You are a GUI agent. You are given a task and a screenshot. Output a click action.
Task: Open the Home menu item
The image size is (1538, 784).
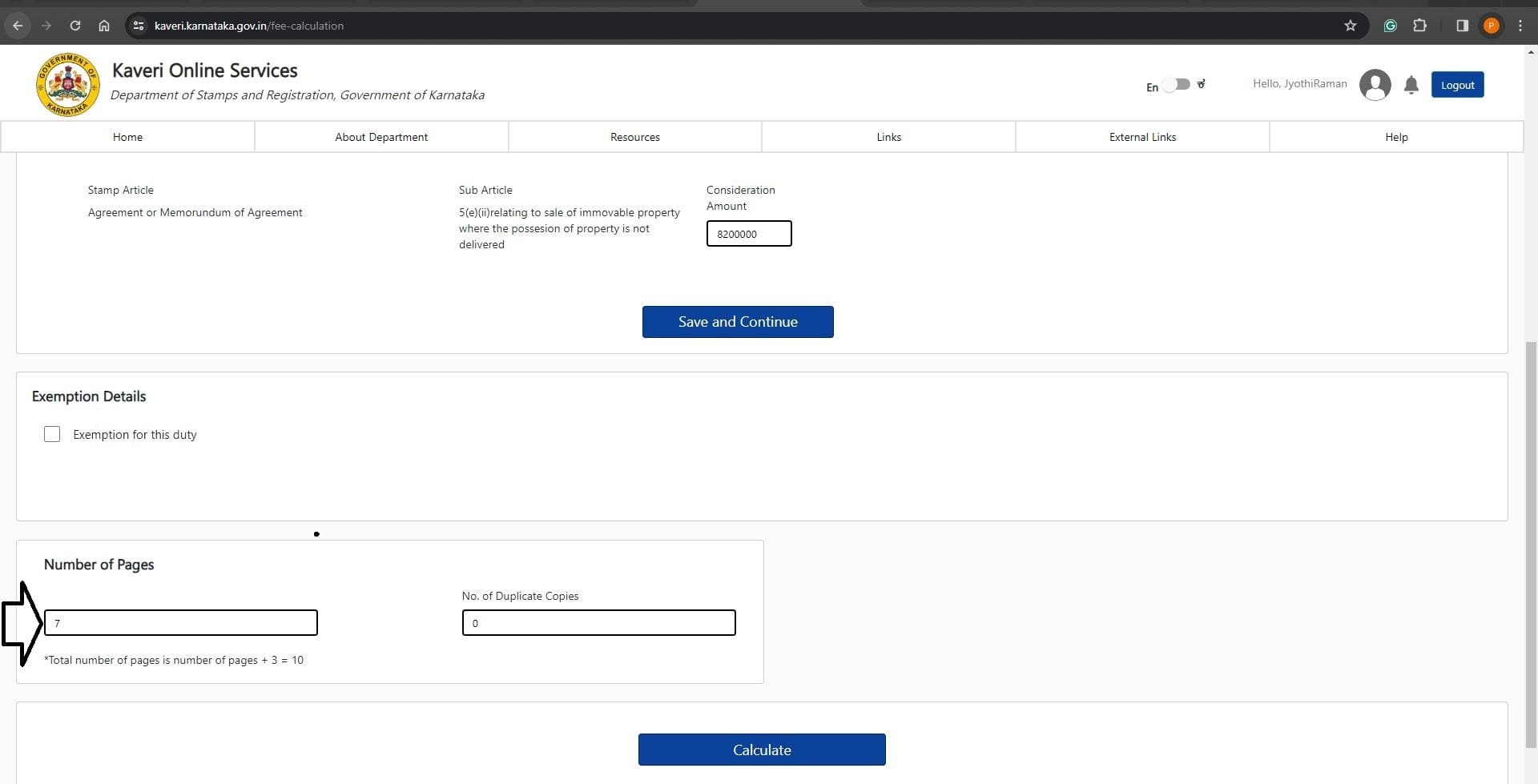pos(127,137)
